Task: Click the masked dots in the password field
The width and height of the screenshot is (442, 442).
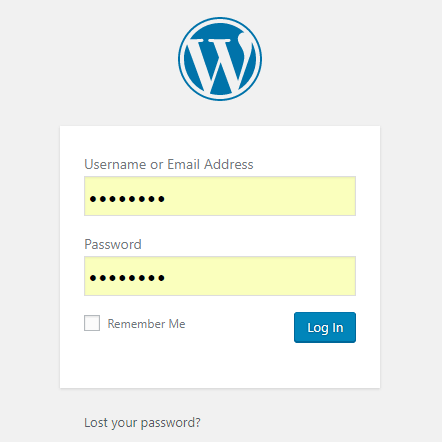Action: click(x=127, y=278)
